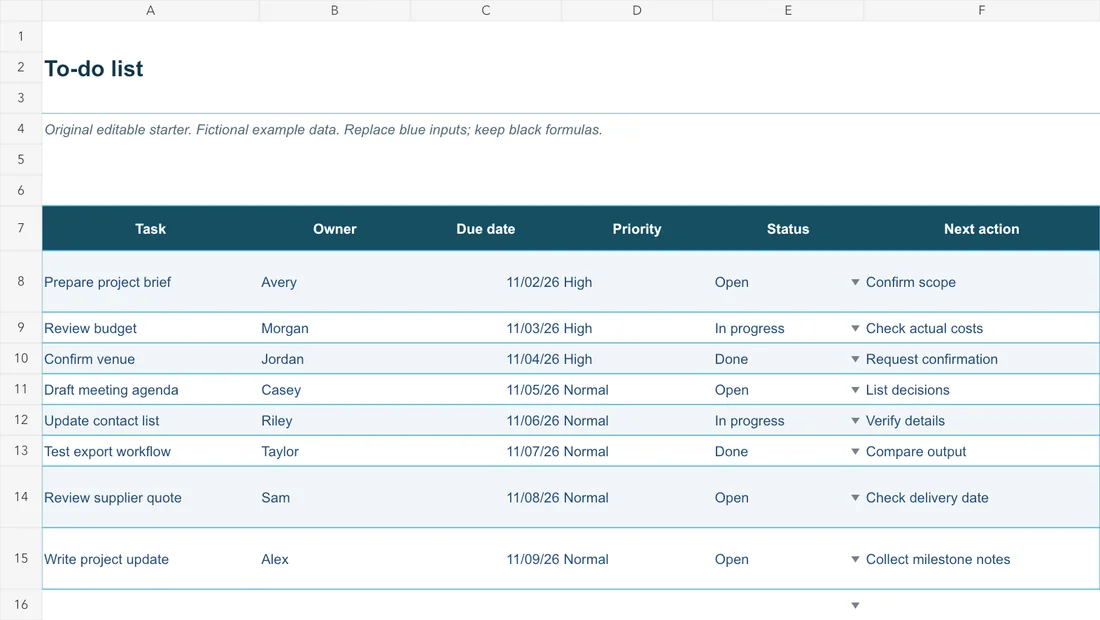Select the 'Review budget' task cell
1100x620 pixels.
coord(150,328)
